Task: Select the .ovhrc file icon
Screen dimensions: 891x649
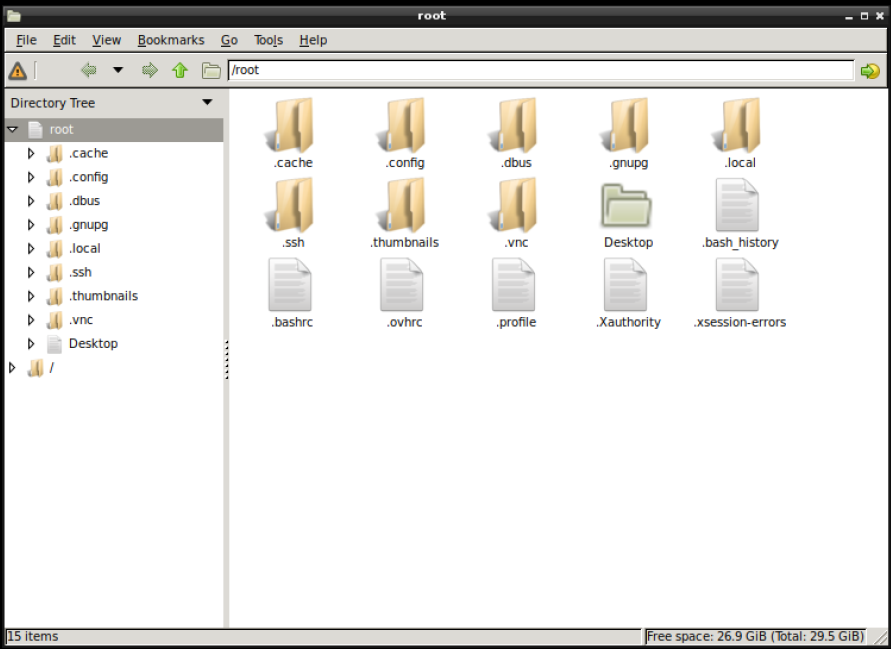Action: [x=402, y=285]
